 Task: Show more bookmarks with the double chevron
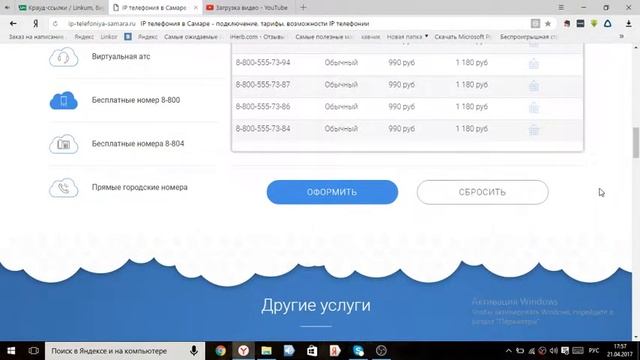pos(621,37)
